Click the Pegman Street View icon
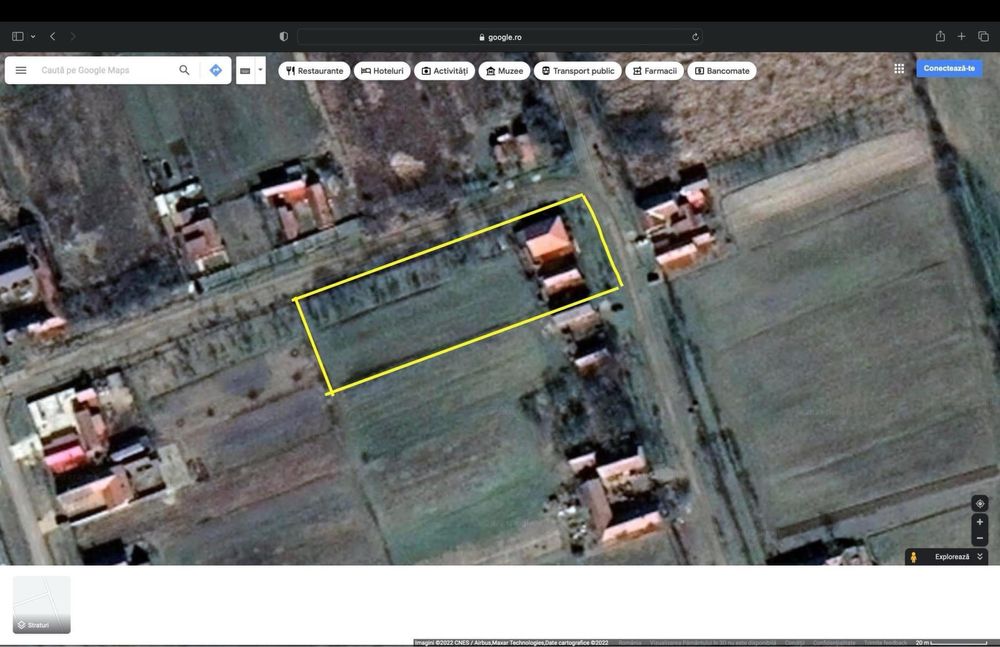1000x647 pixels. tap(913, 557)
